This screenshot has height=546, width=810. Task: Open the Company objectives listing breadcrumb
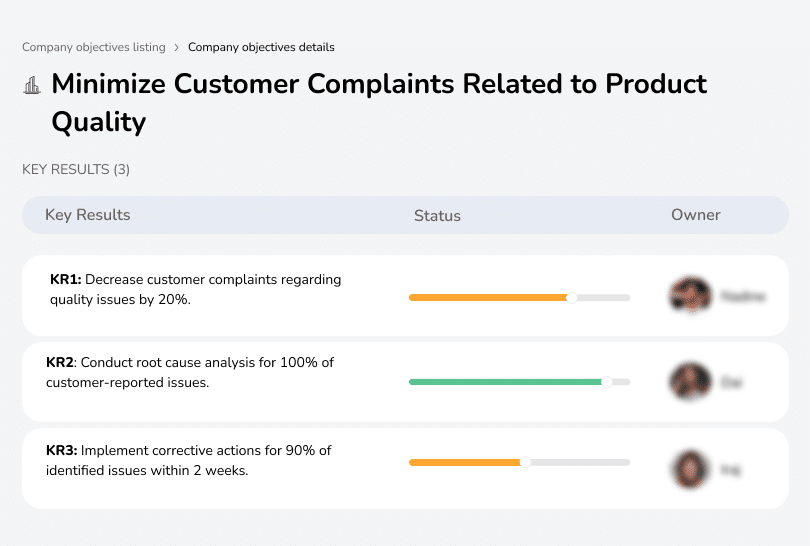point(94,47)
